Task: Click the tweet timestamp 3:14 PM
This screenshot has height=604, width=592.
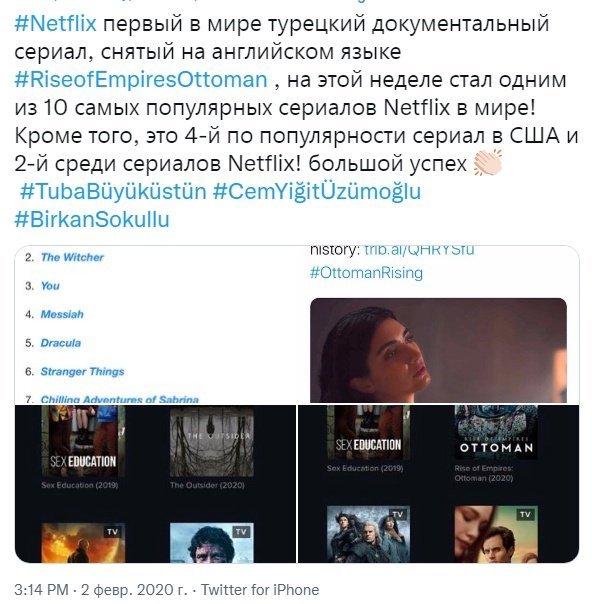Action: [42, 590]
